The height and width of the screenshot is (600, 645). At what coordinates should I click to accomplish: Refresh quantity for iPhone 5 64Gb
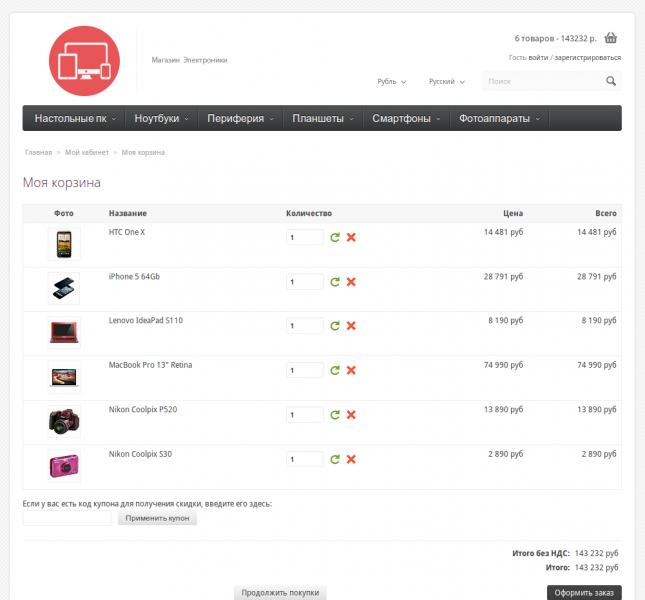point(335,282)
